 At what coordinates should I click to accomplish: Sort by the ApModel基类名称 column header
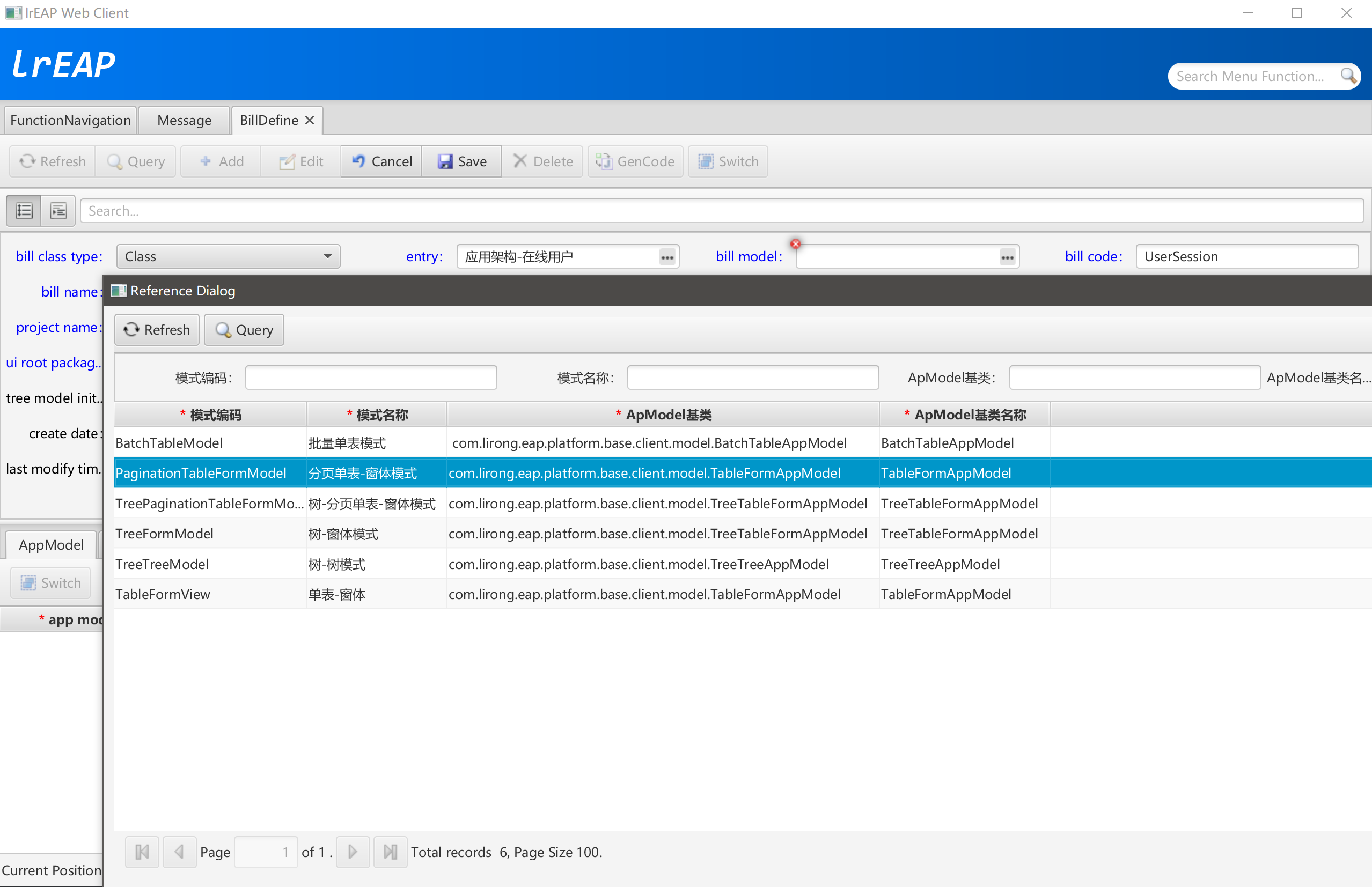point(965,415)
